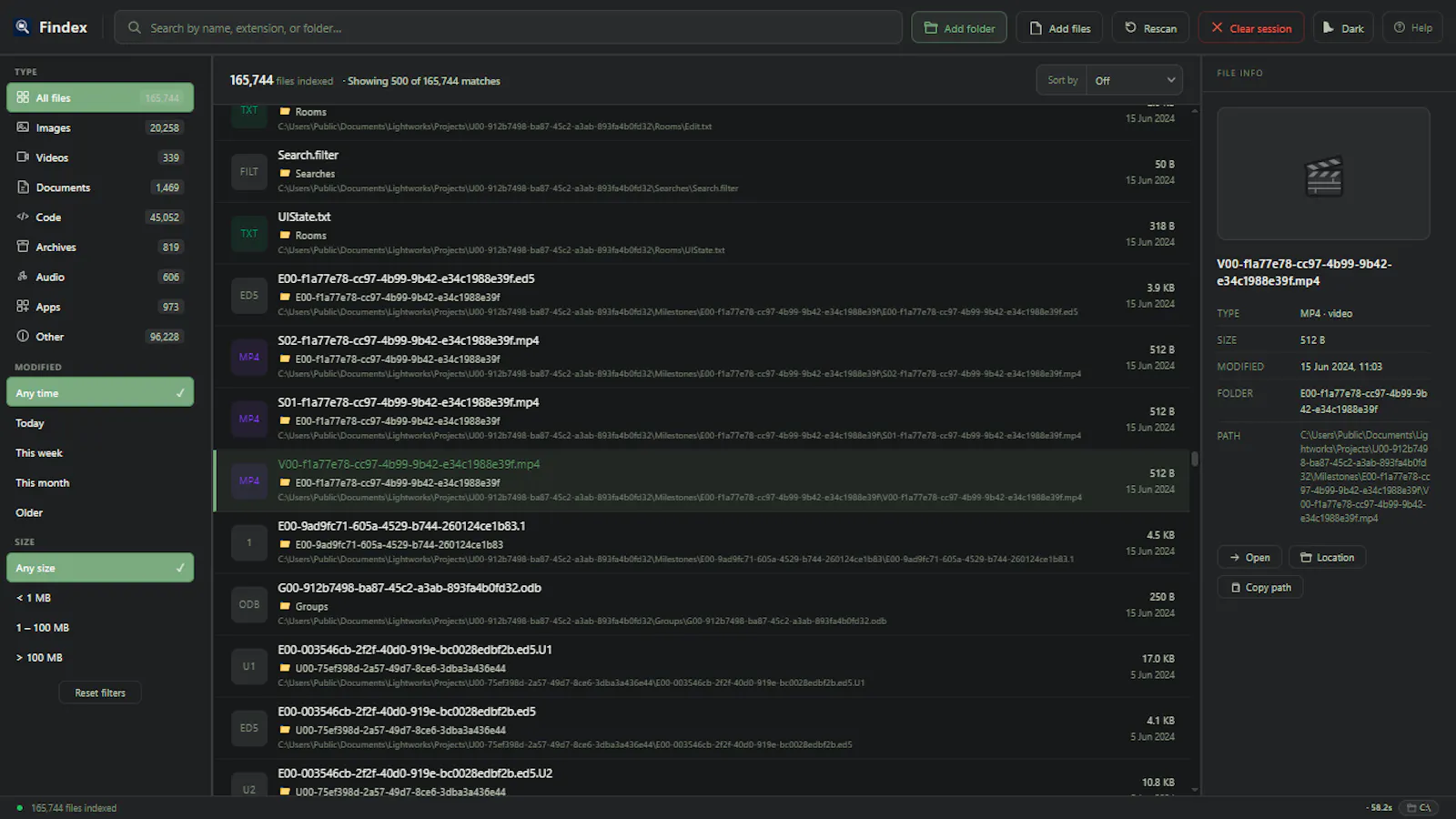Viewport: 1456px width, 819px height.
Task: Select E00-003546cb .ed5 file row
Action: point(702,729)
